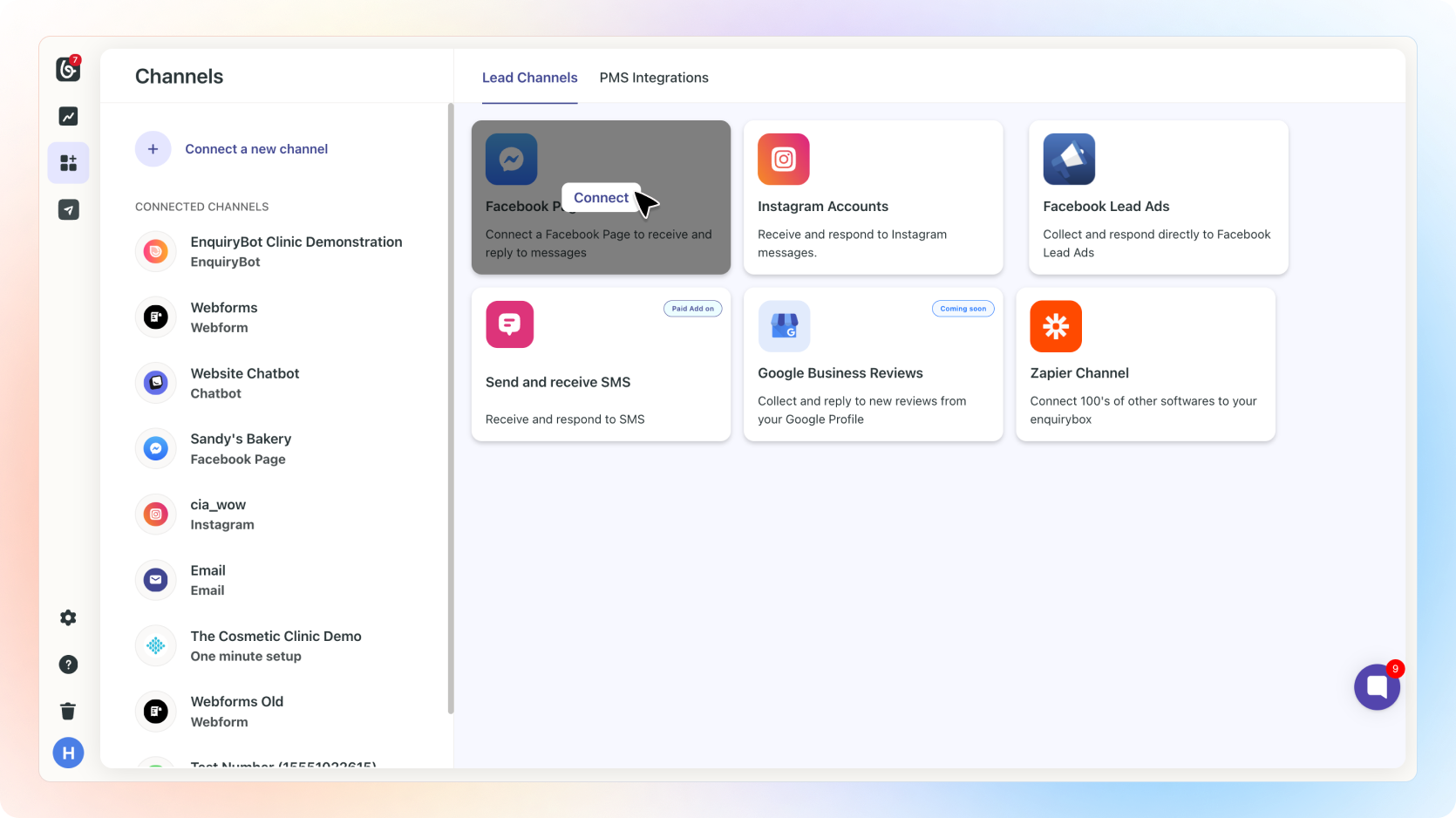Click the Facebook Lead Ads card title
This screenshot has width=1456, height=818.
[1106, 207]
